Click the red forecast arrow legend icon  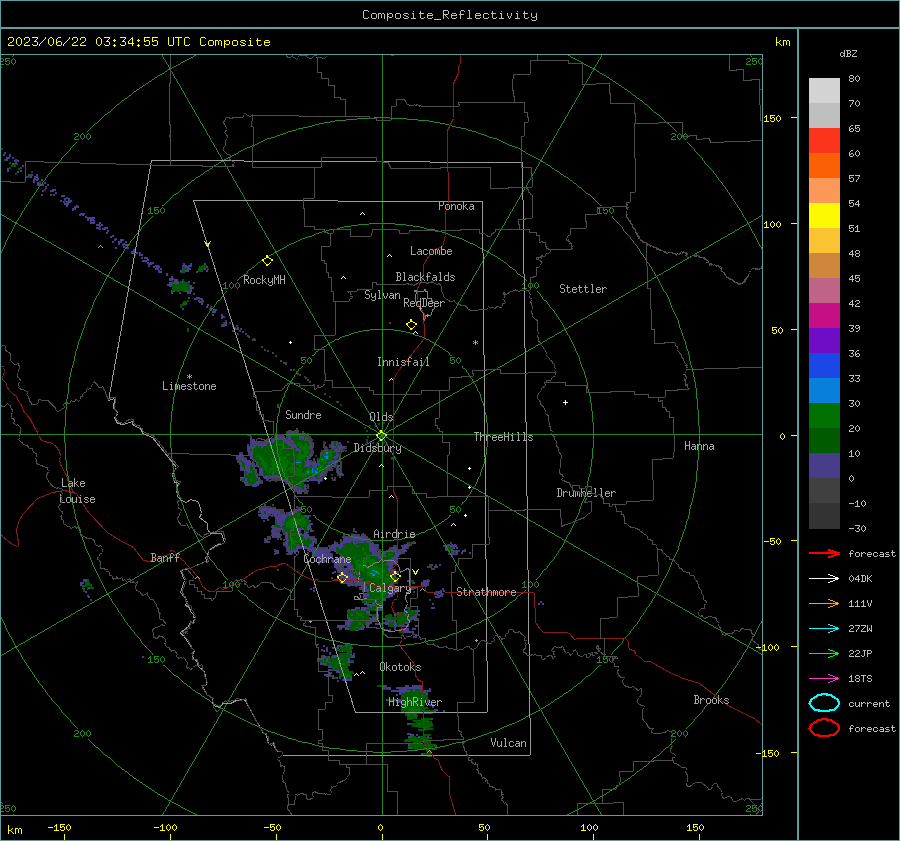[x=824, y=553]
